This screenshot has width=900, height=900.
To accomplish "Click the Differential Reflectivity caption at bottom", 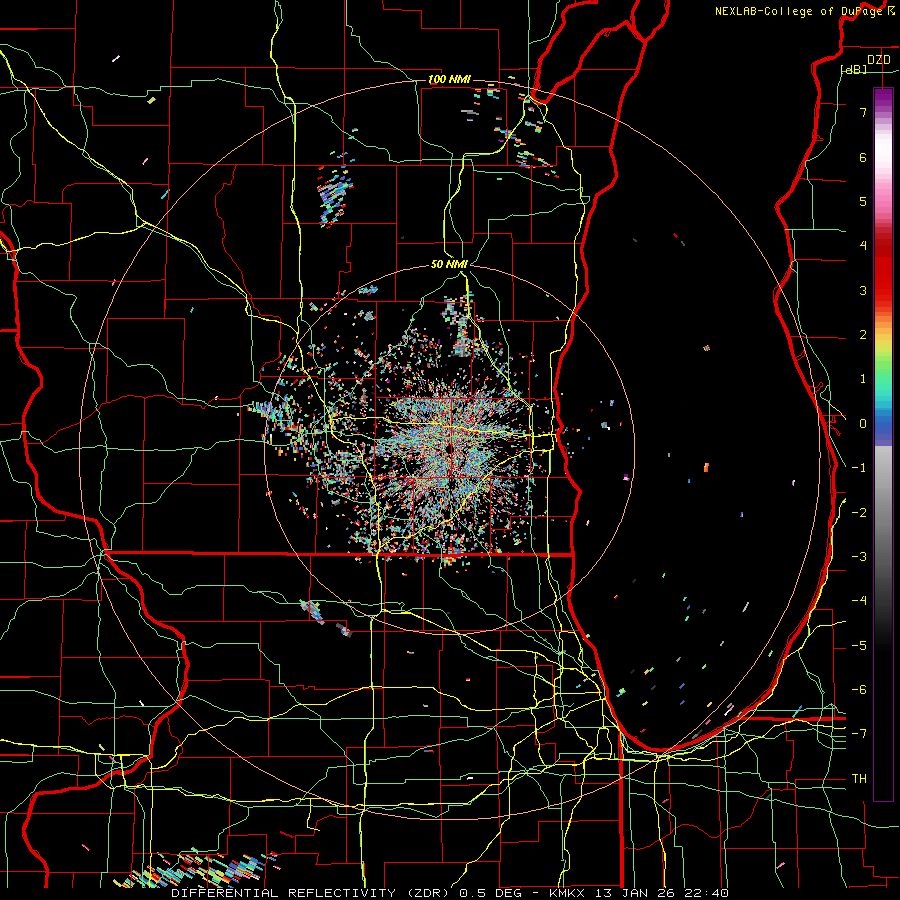I will pos(451,893).
